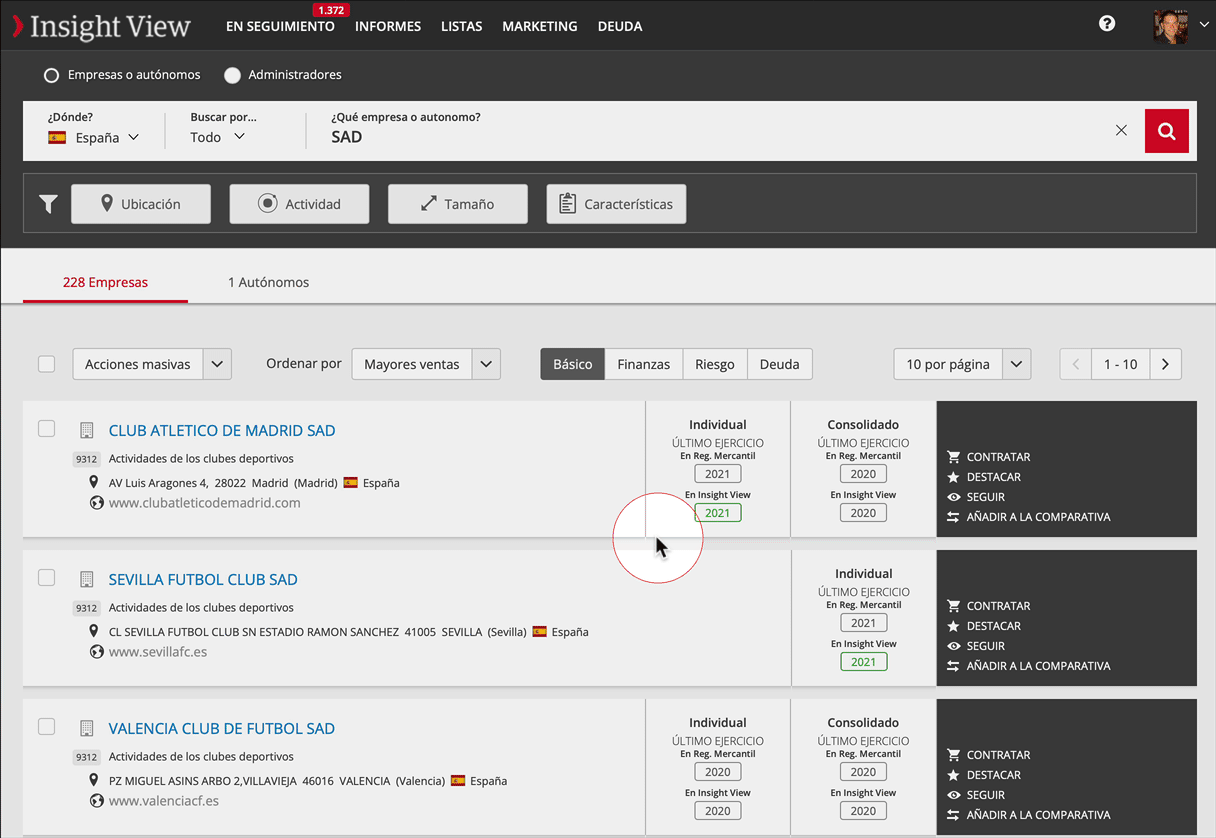Click the star icon for DESTACAR in the Sevilla row
1216x838 pixels.
click(x=953, y=626)
